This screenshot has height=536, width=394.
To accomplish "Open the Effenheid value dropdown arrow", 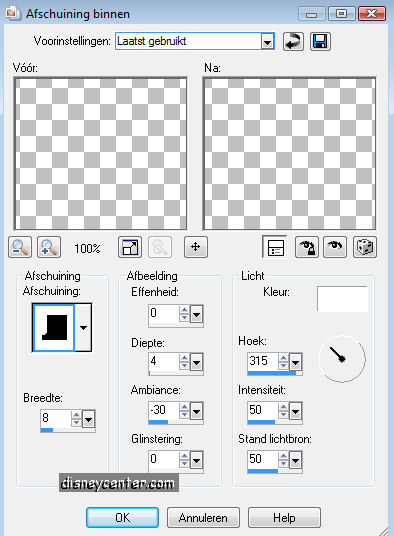I will pos(196,314).
